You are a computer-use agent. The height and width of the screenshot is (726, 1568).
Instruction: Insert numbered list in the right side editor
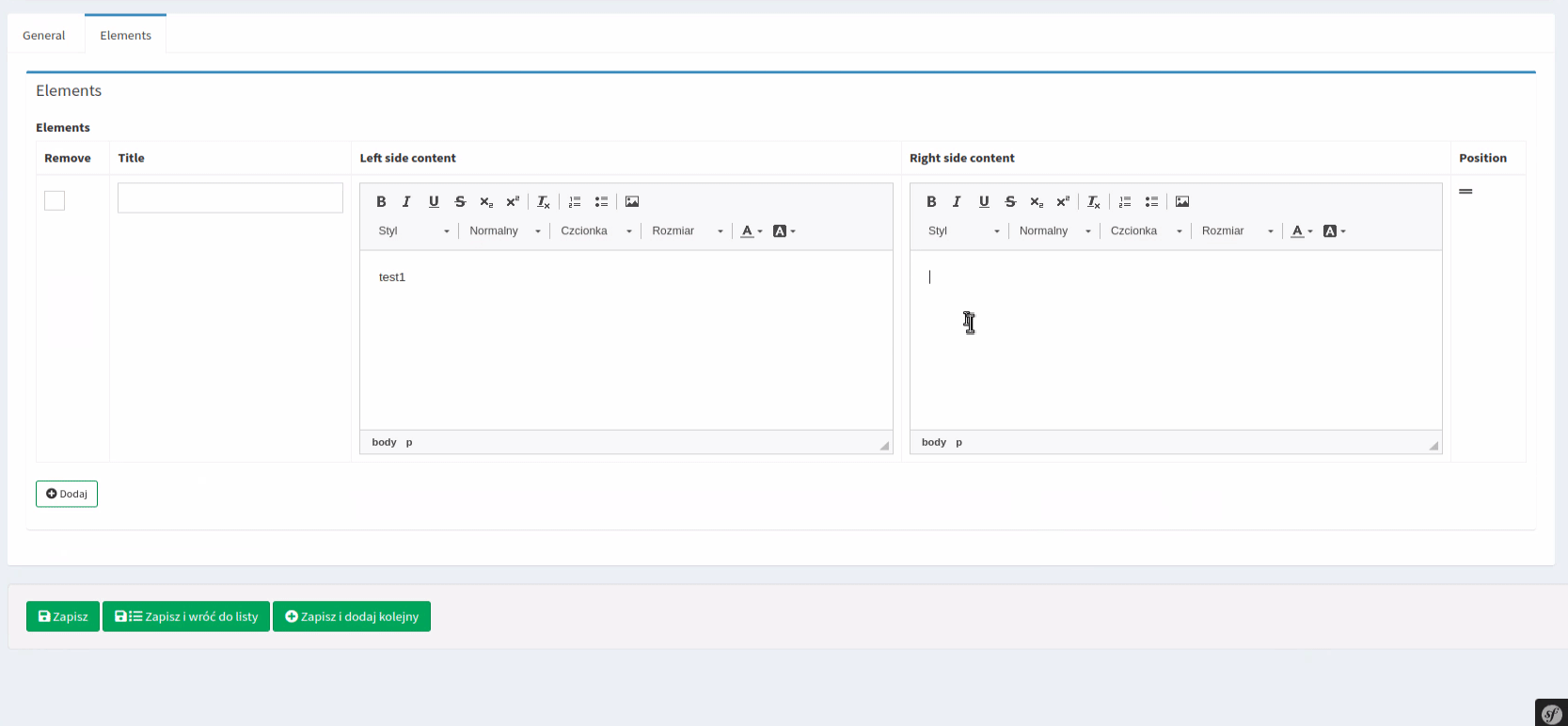[x=1125, y=201]
